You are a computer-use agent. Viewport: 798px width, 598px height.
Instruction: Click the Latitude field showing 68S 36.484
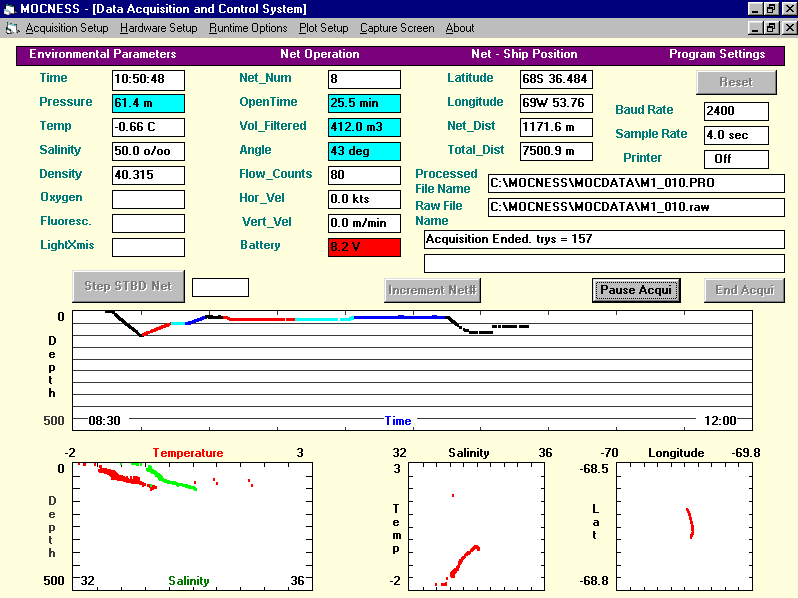coord(556,79)
